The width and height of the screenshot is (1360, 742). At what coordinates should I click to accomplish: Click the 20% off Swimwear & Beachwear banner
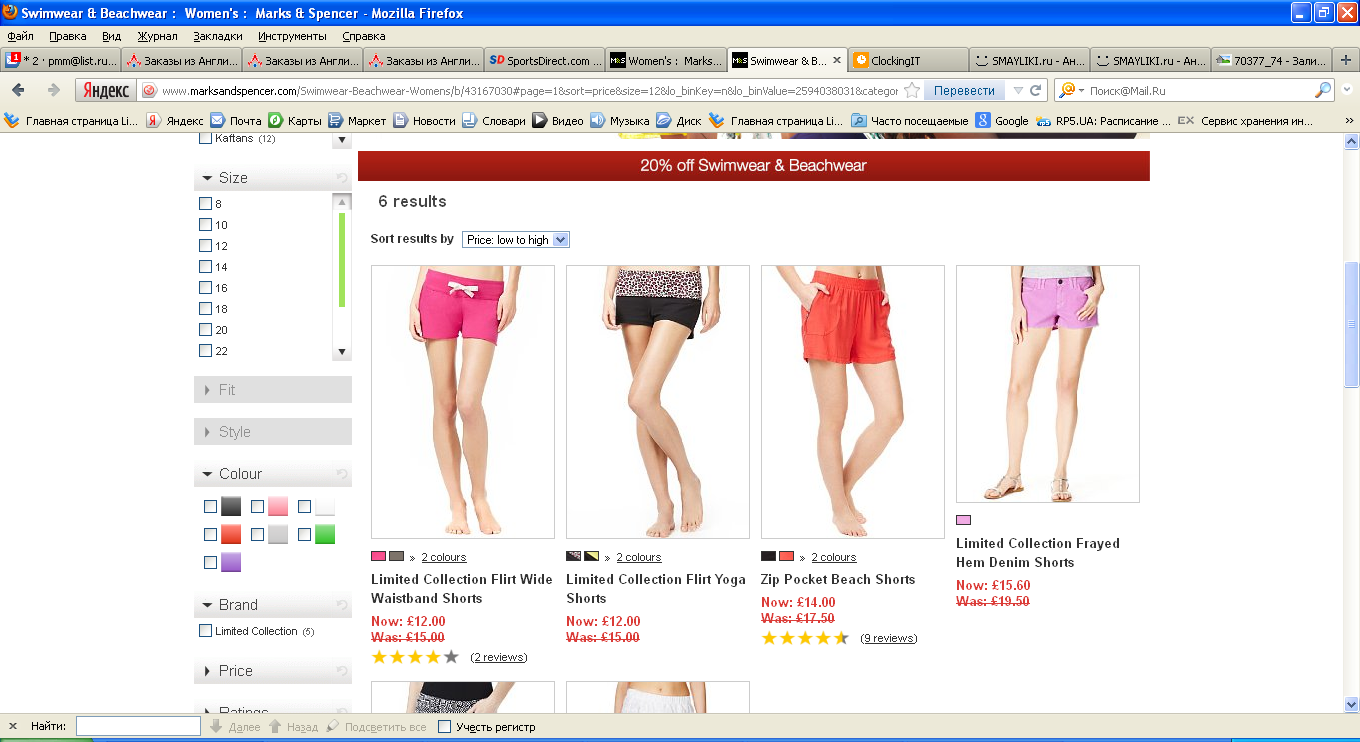click(753, 165)
